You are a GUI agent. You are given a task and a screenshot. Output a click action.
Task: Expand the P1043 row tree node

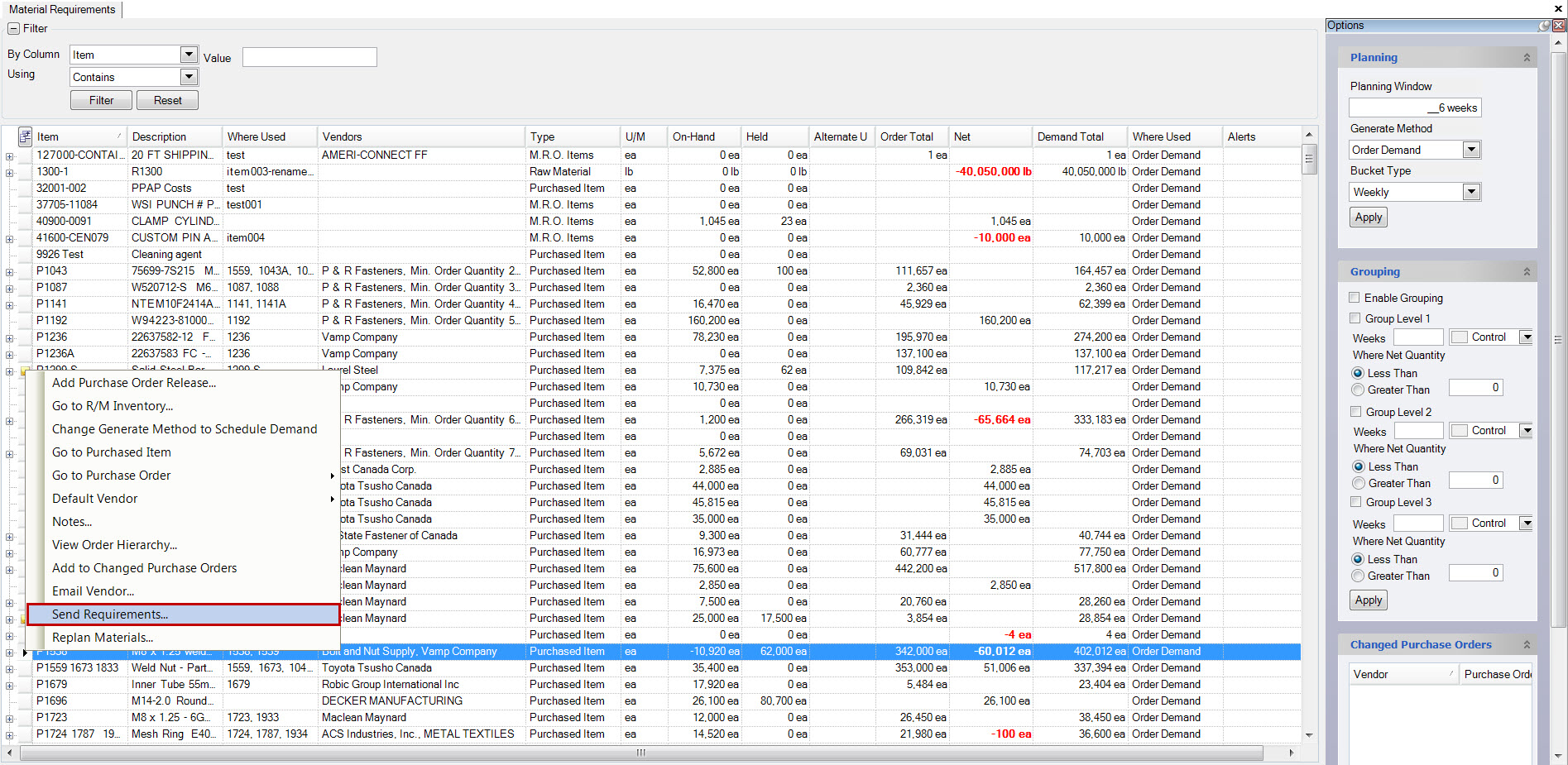9,272
